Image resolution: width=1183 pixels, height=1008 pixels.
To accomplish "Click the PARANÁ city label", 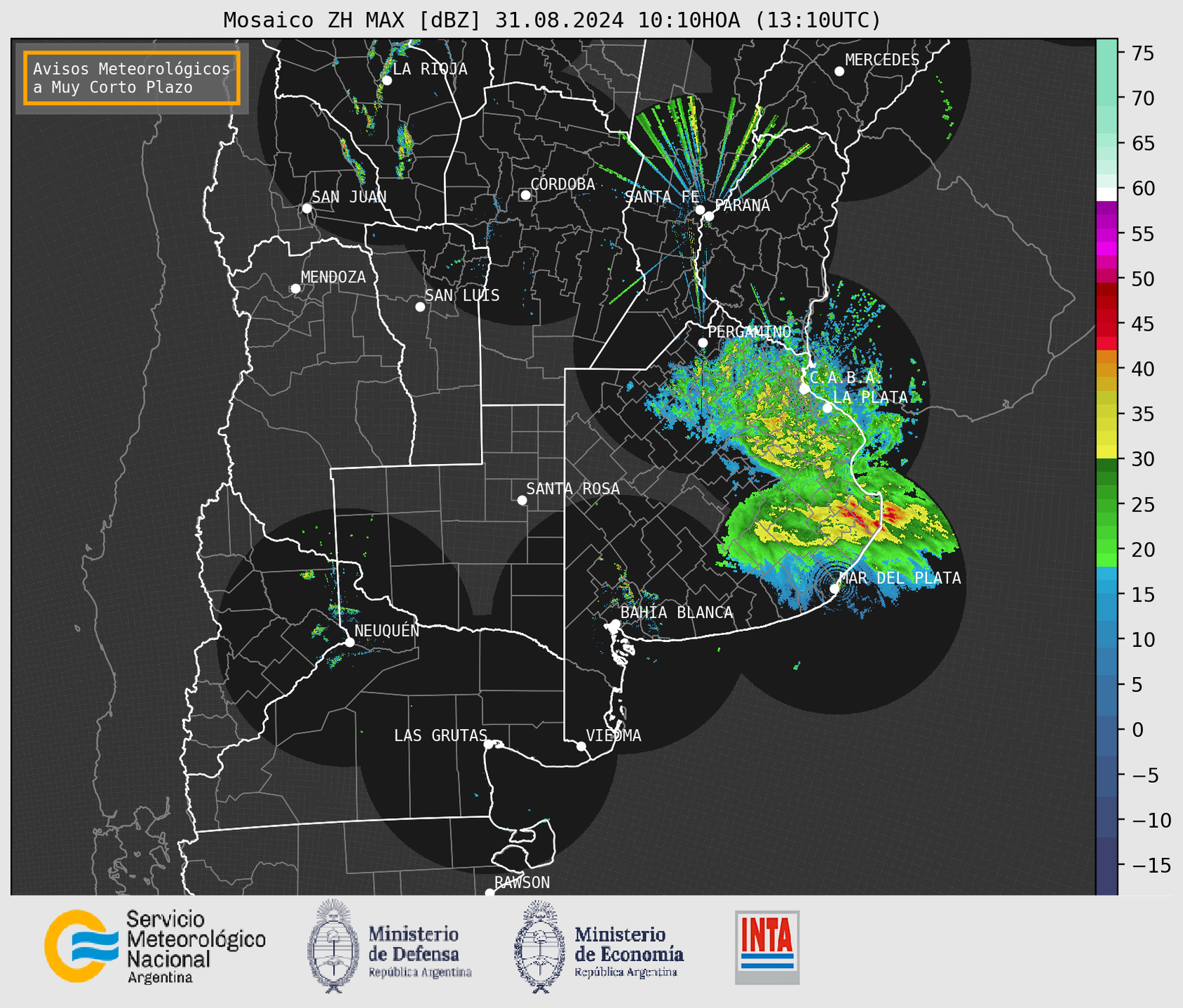I will [x=743, y=205].
